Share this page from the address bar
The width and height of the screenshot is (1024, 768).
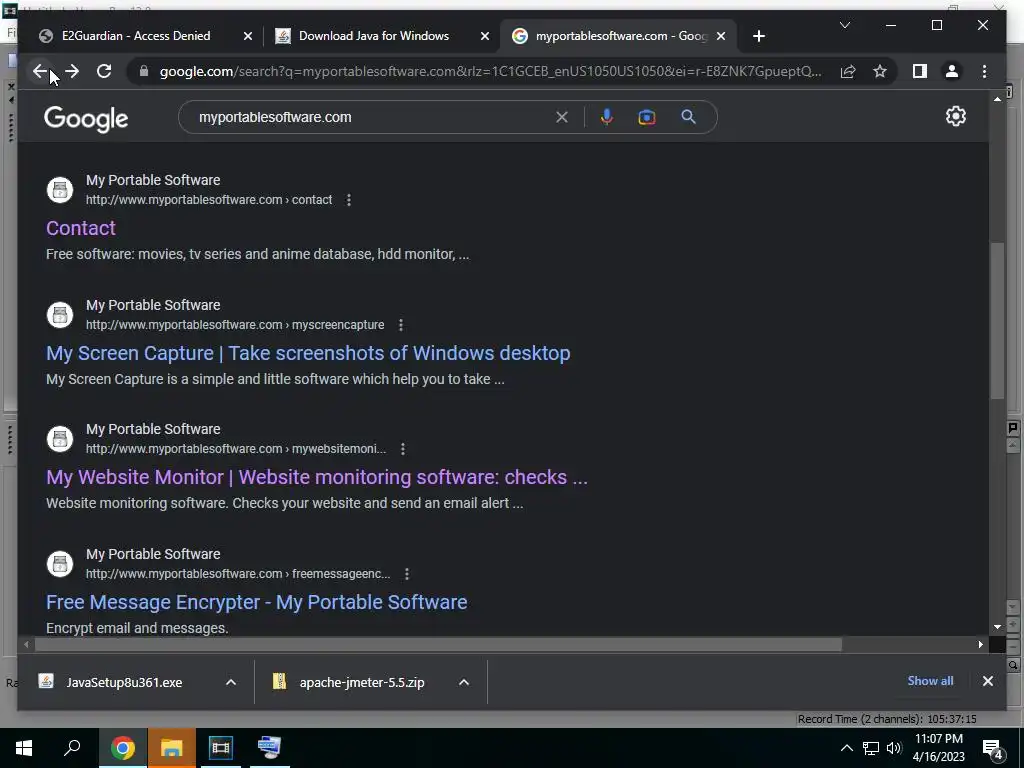pyautogui.click(x=848, y=71)
